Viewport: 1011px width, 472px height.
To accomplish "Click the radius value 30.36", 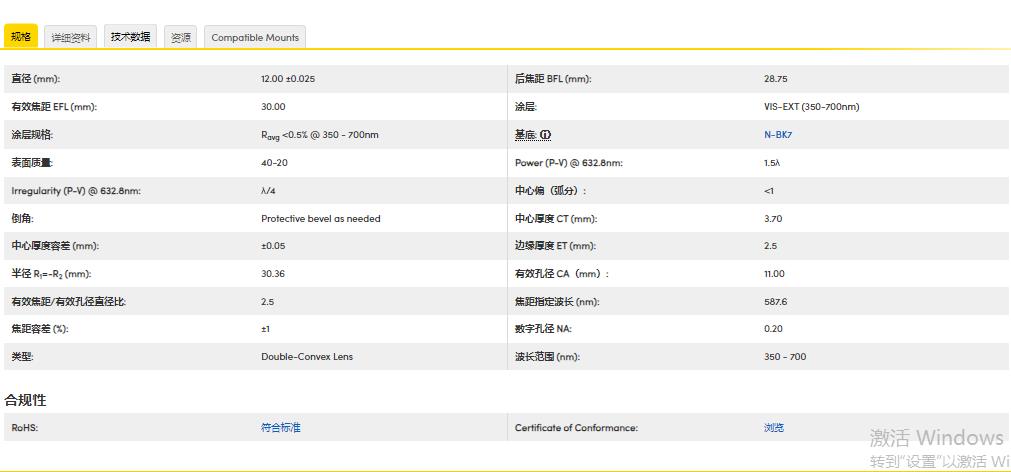I will pos(273,274).
